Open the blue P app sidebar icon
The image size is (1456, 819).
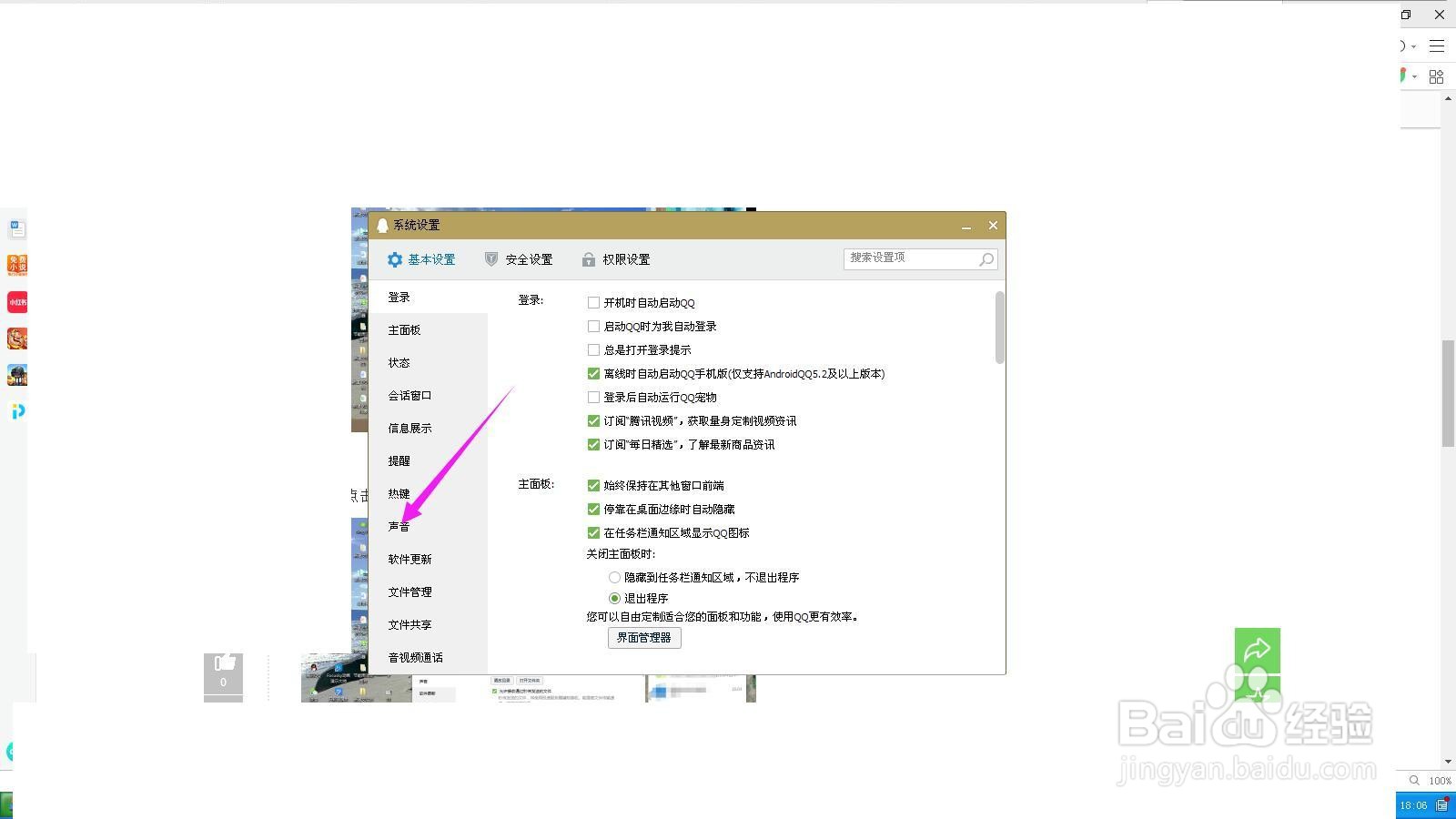[17, 411]
